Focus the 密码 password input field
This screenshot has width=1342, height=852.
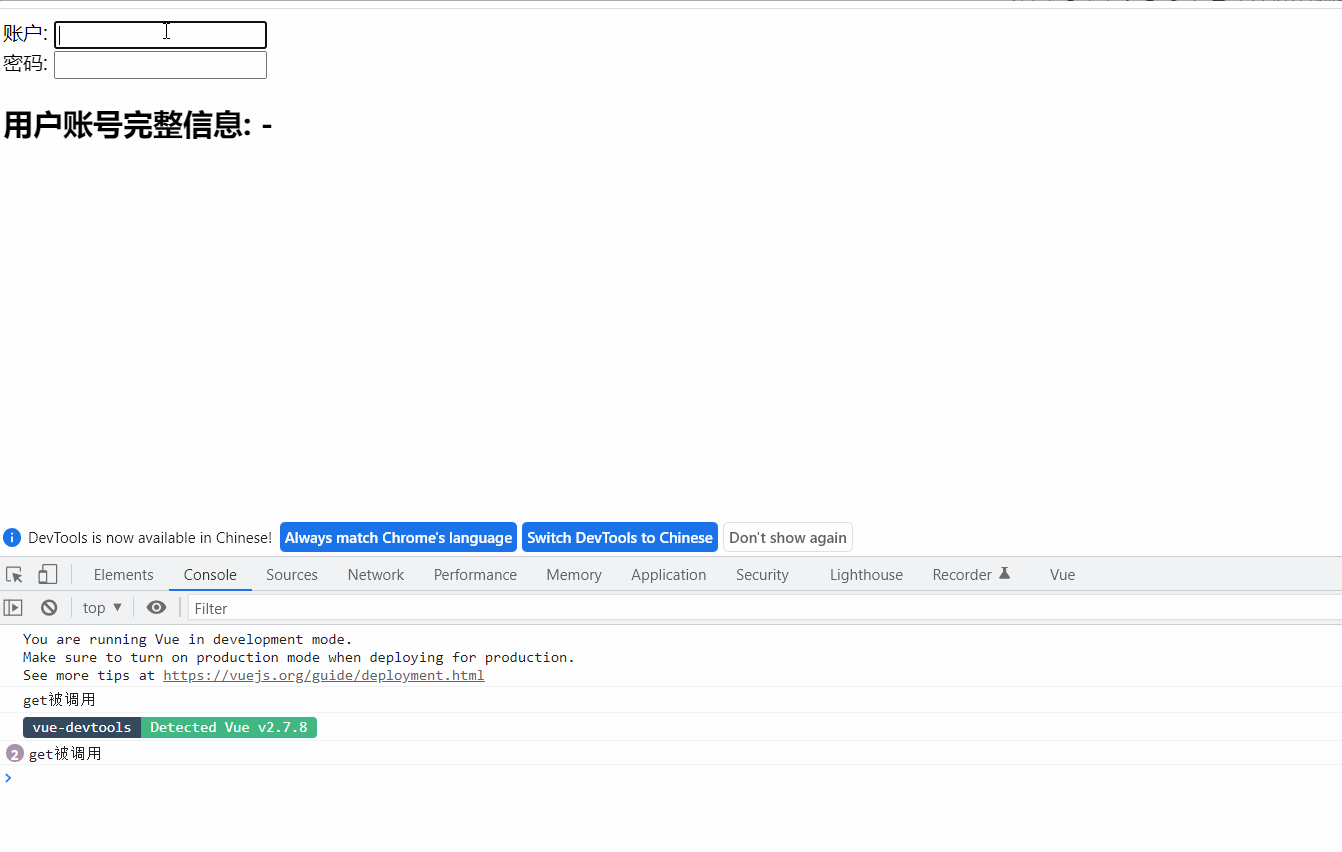point(160,65)
